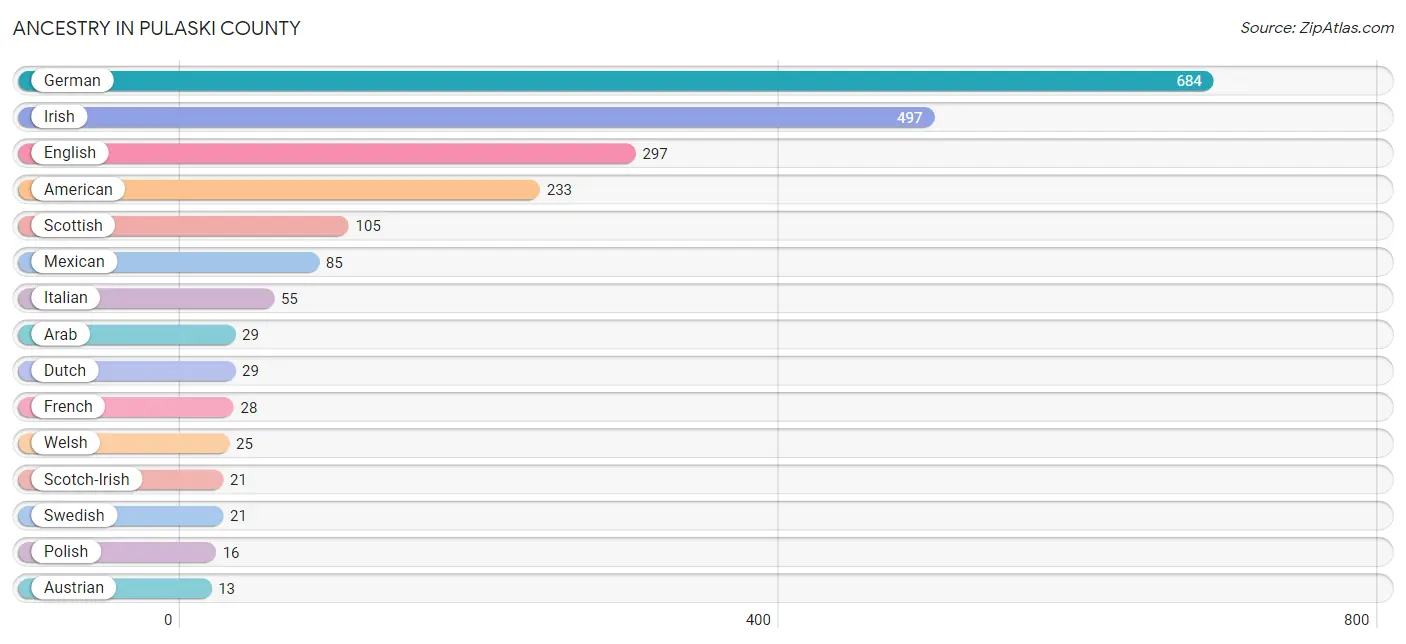
Task: Click the value 16 beside Polish bar
Action: pyautogui.click(x=231, y=552)
